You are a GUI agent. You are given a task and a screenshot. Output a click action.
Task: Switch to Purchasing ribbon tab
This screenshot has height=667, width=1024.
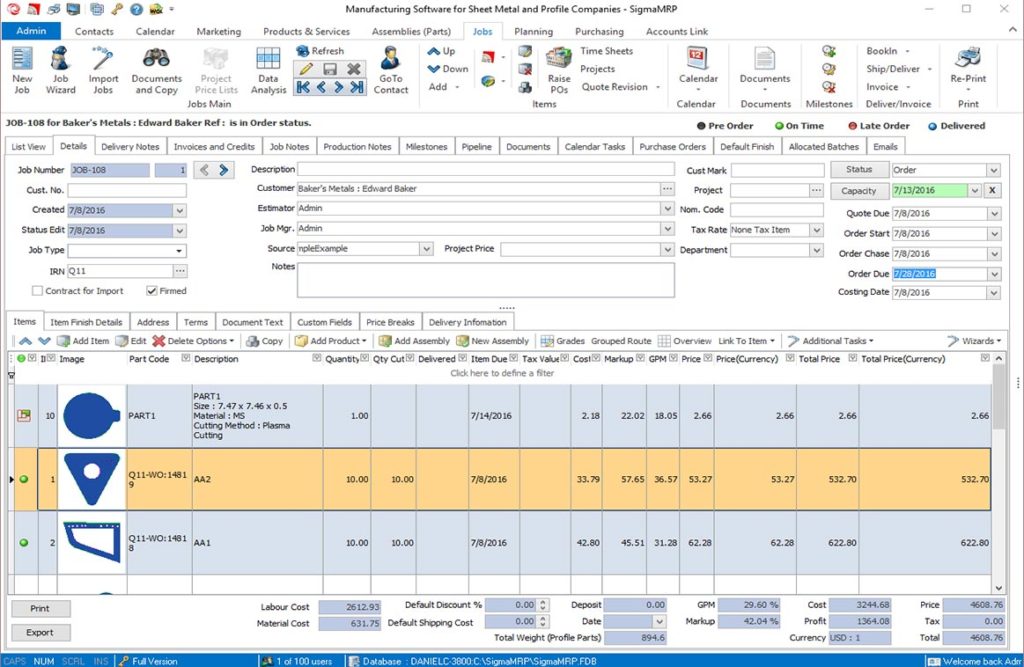(599, 31)
